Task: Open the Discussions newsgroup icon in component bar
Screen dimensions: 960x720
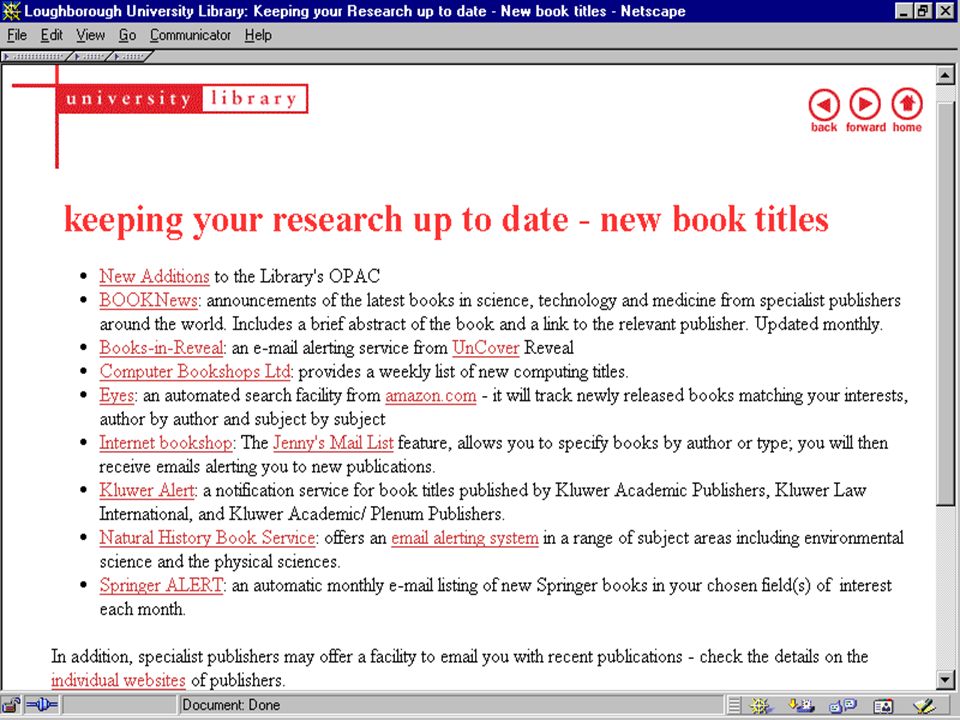Action: [x=842, y=706]
